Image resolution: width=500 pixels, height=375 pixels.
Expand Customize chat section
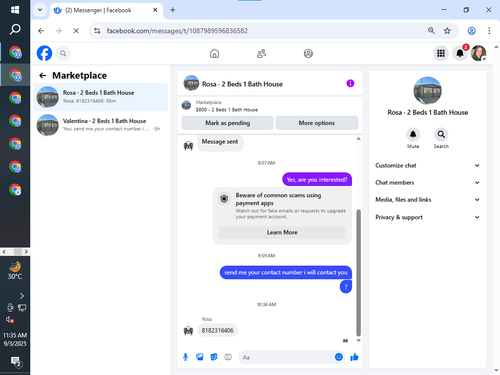(428, 165)
